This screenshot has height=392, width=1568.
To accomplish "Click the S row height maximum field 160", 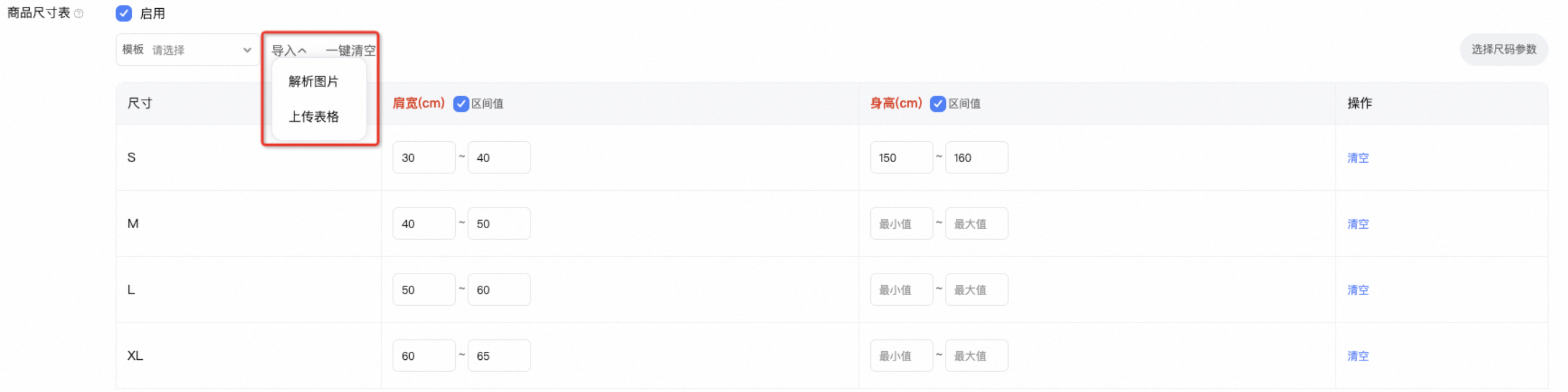I will (976, 157).
